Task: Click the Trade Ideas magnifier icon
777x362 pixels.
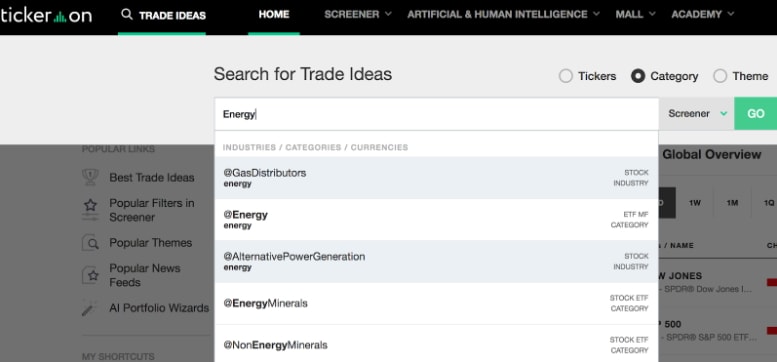Action: pos(127,14)
